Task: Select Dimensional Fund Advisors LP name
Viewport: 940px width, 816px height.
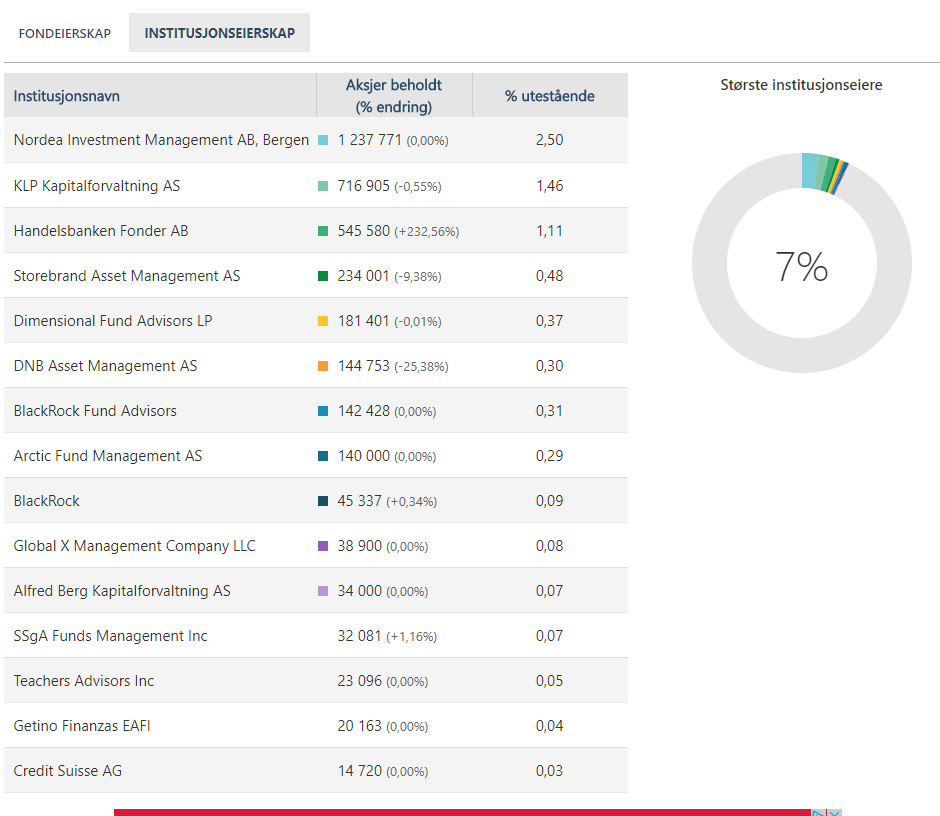Action: [x=113, y=321]
